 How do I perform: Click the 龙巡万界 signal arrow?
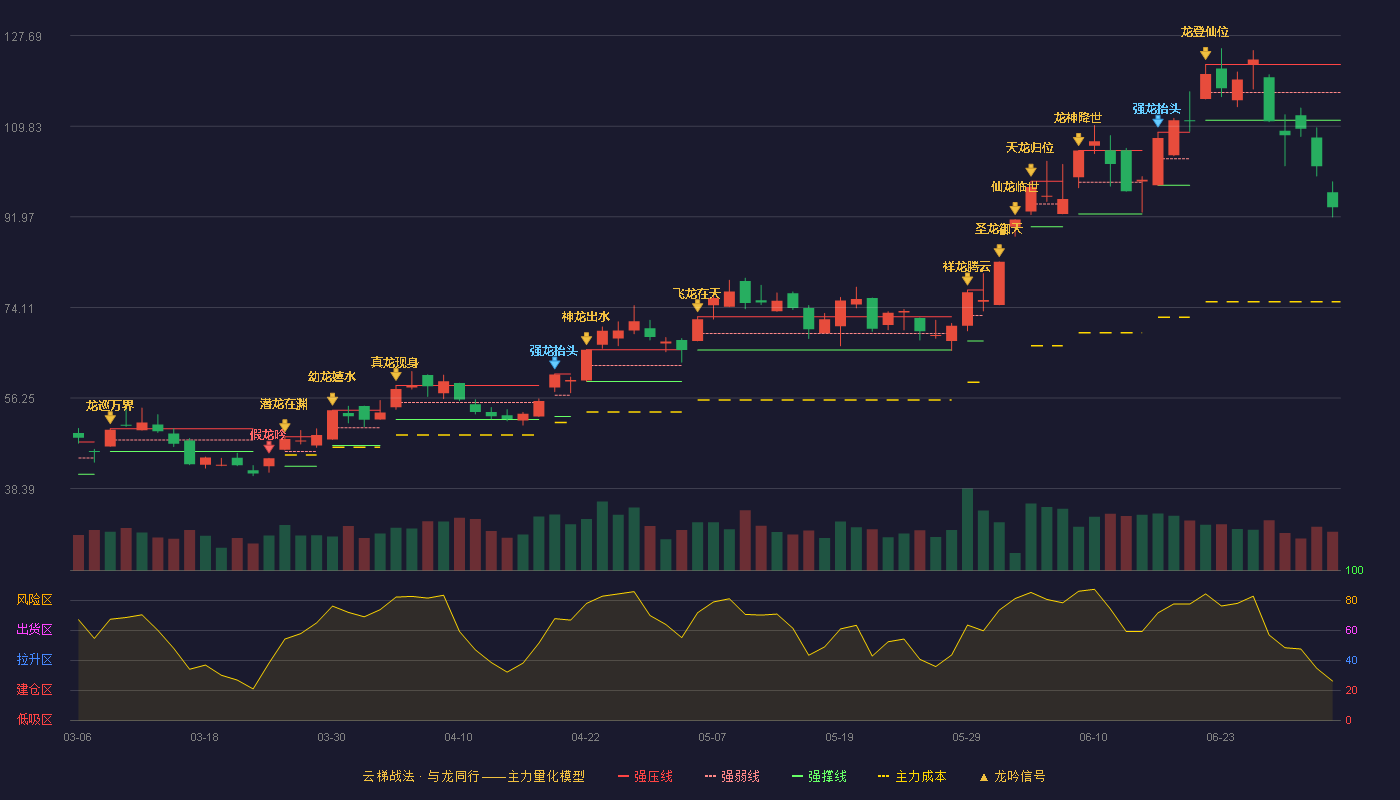point(110,418)
